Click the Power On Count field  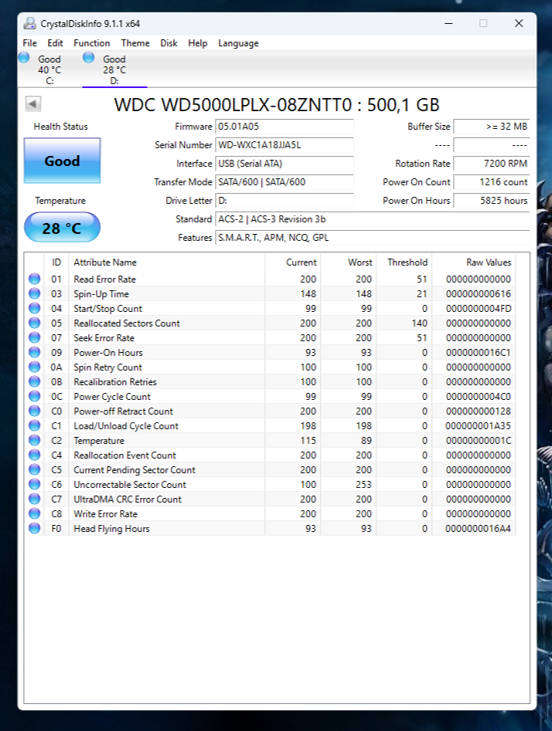(491, 182)
